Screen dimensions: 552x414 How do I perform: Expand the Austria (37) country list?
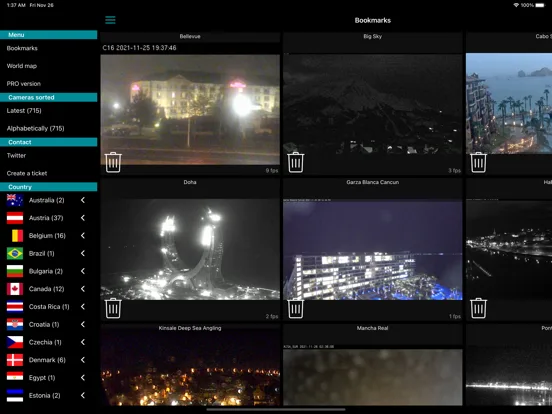[x=83, y=218]
